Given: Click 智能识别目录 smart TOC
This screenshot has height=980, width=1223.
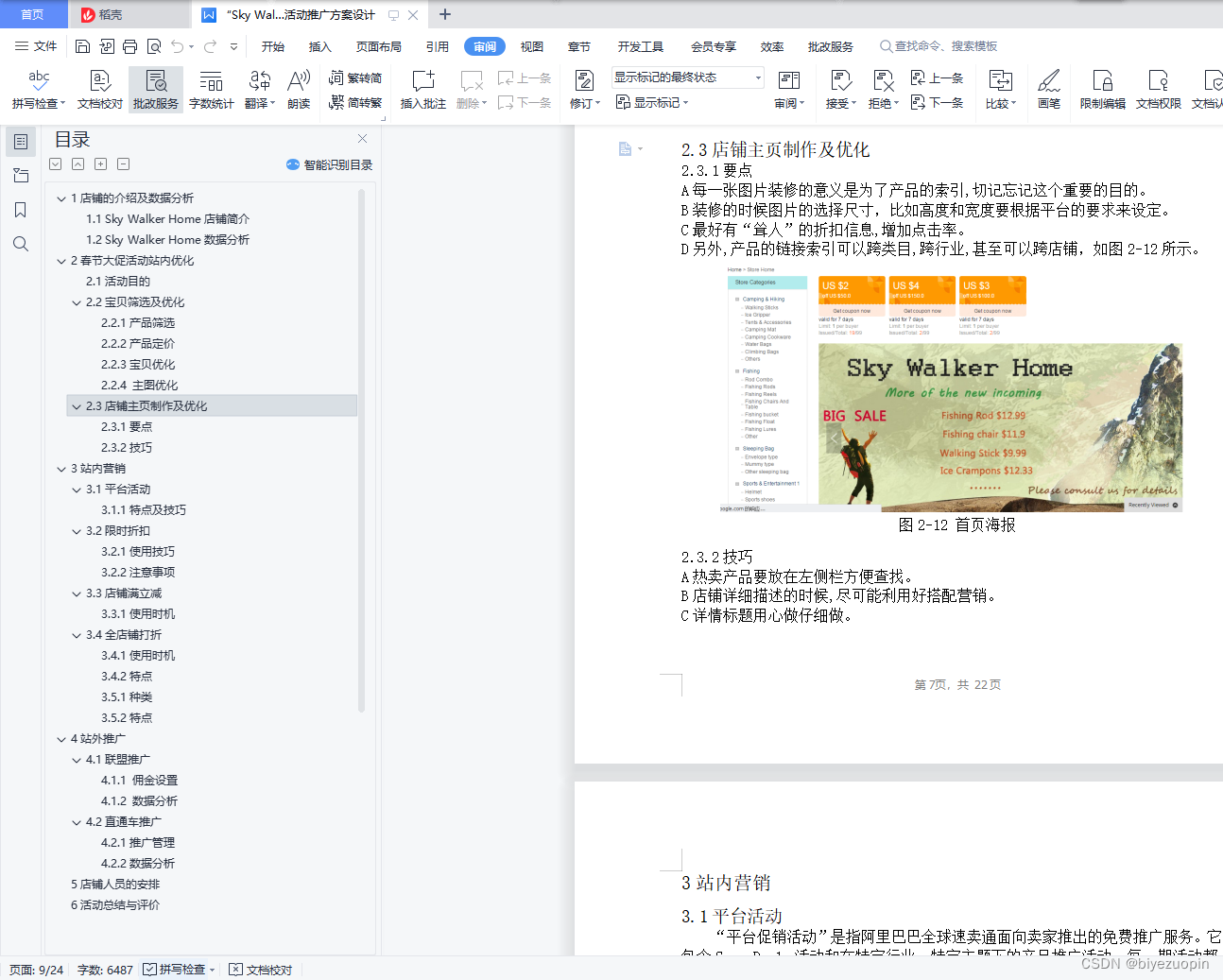Looking at the screenshot, I should pyautogui.click(x=329, y=164).
